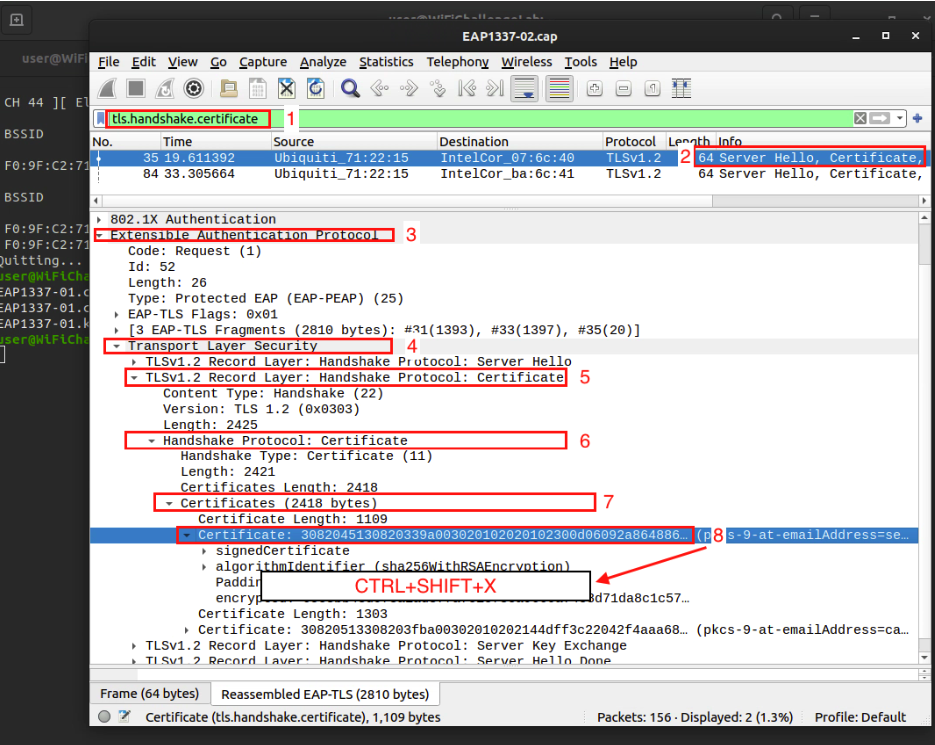The width and height of the screenshot is (935, 745).
Task: Reload this capture file icon
Action: pyautogui.click(x=315, y=89)
